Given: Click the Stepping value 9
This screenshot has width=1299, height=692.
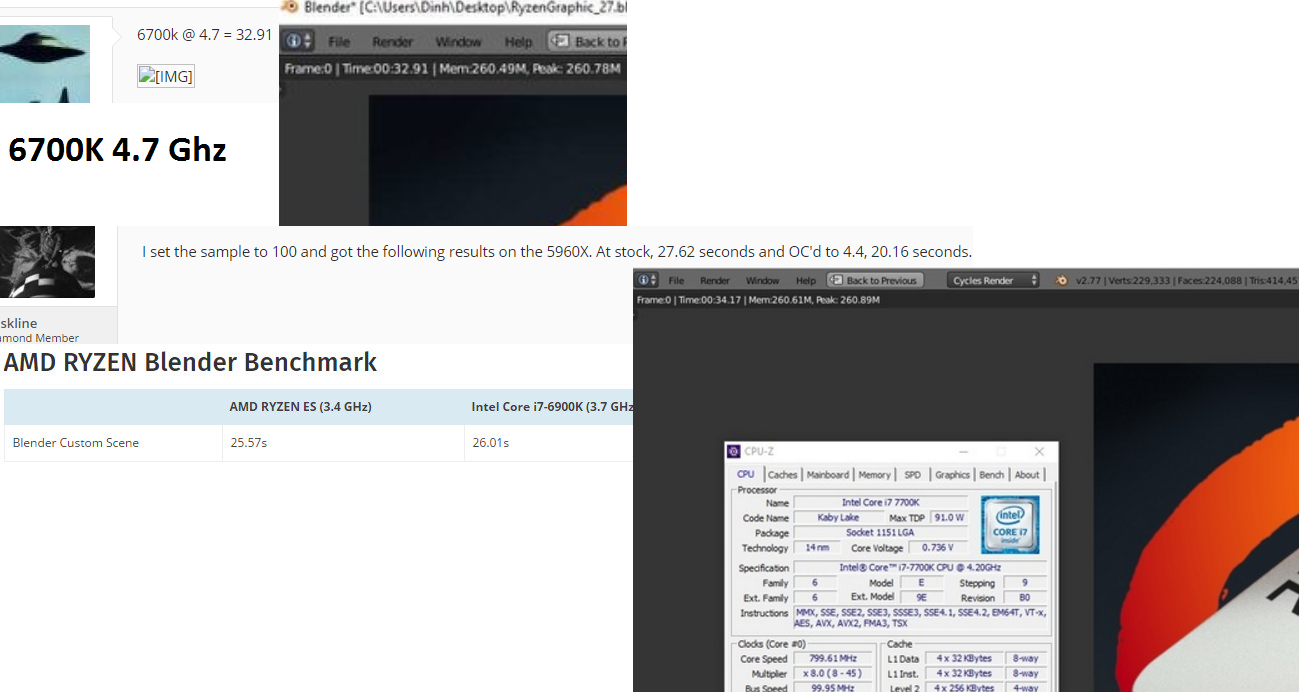Looking at the screenshot, I should coord(1025,583).
